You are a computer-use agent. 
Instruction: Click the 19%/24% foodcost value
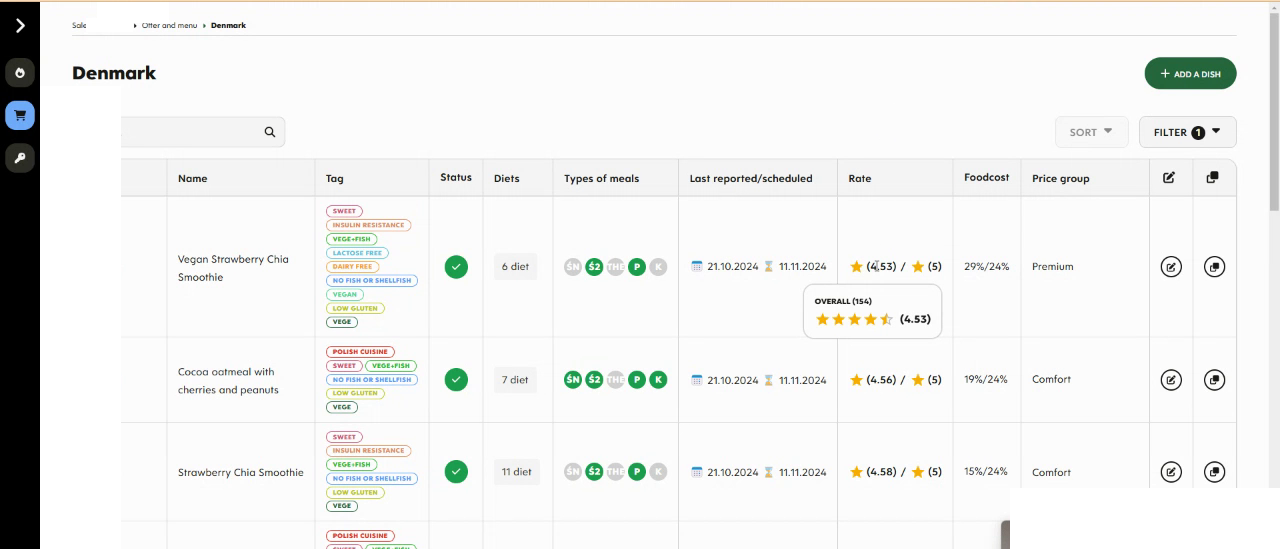pyautogui.click(x=987, y=379)
